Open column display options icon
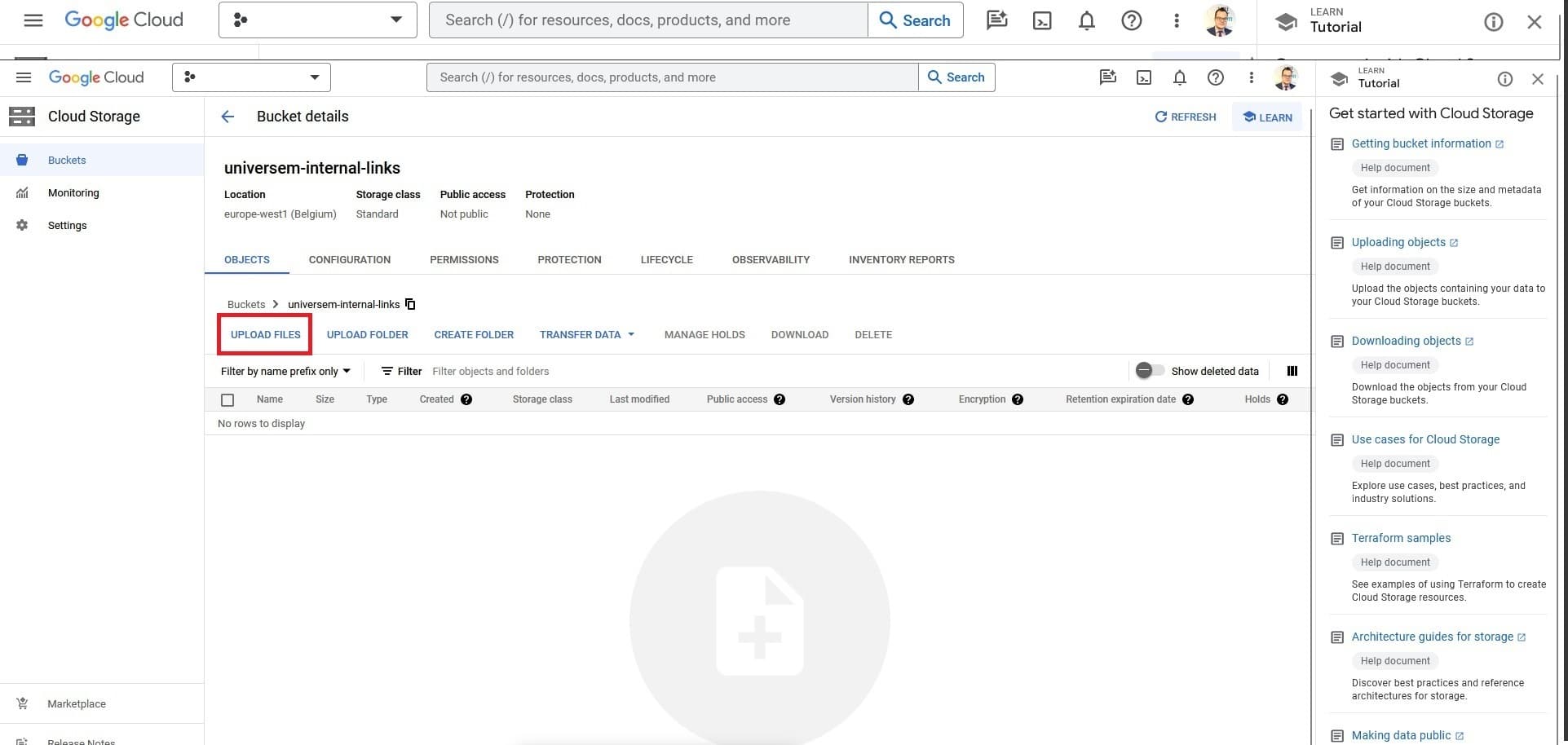The width and height of the screenshot is (1568, 745). tap(1292, 371)
